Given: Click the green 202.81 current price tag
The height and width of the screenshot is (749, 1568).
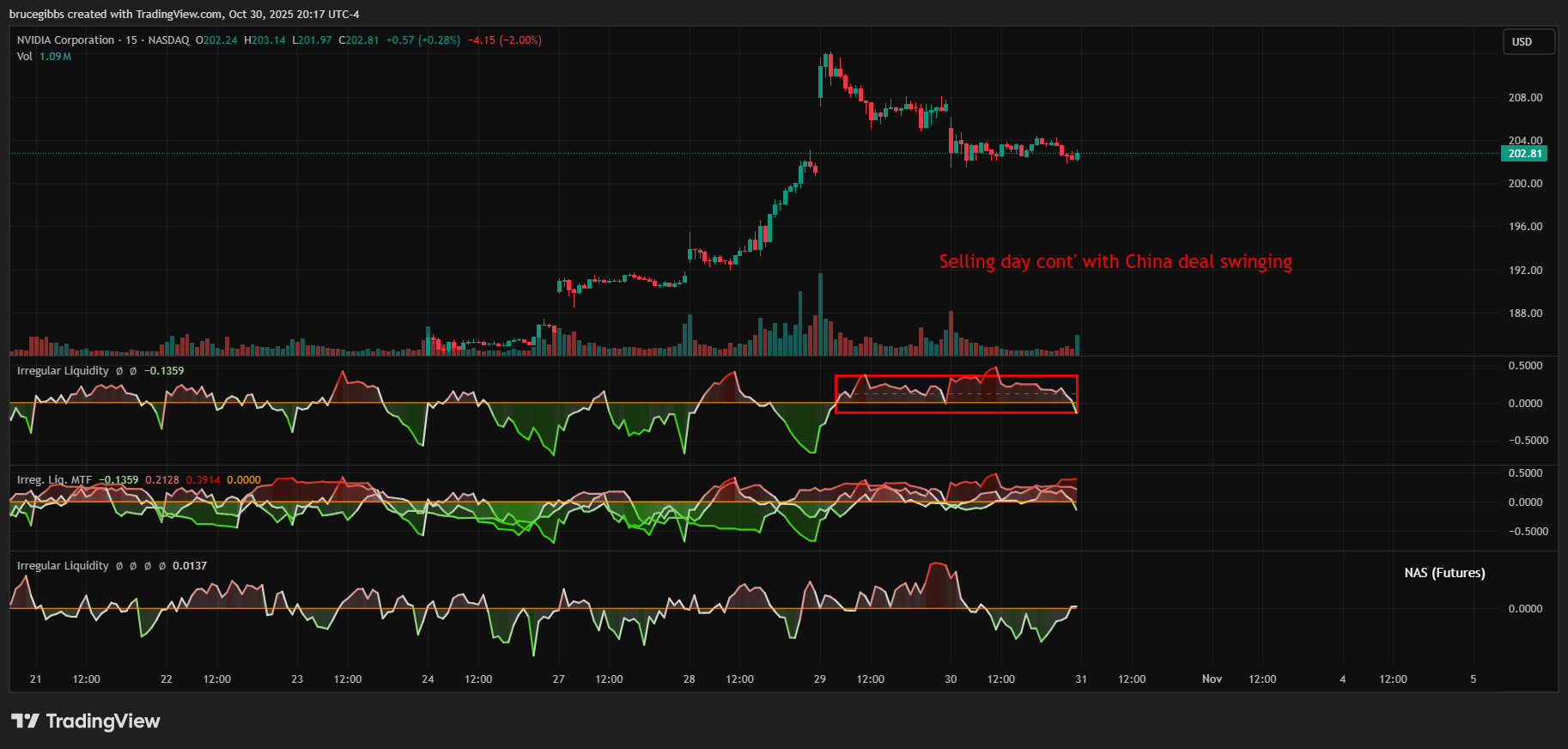Looking at the screenshot, I should (1524, 154).
